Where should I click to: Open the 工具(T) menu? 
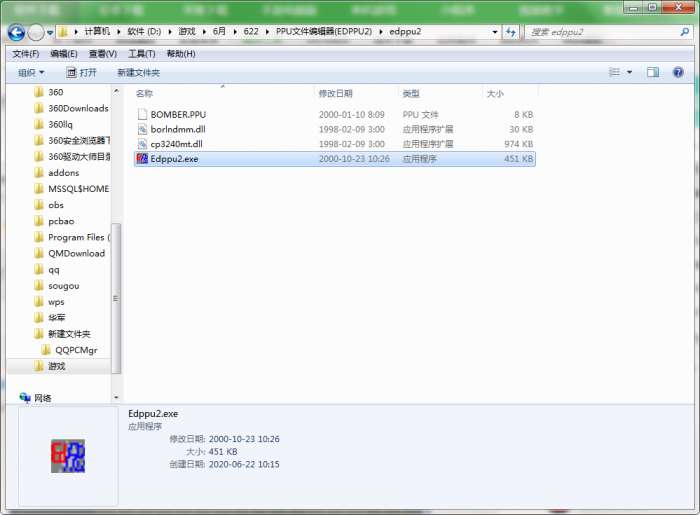(142, 54)
